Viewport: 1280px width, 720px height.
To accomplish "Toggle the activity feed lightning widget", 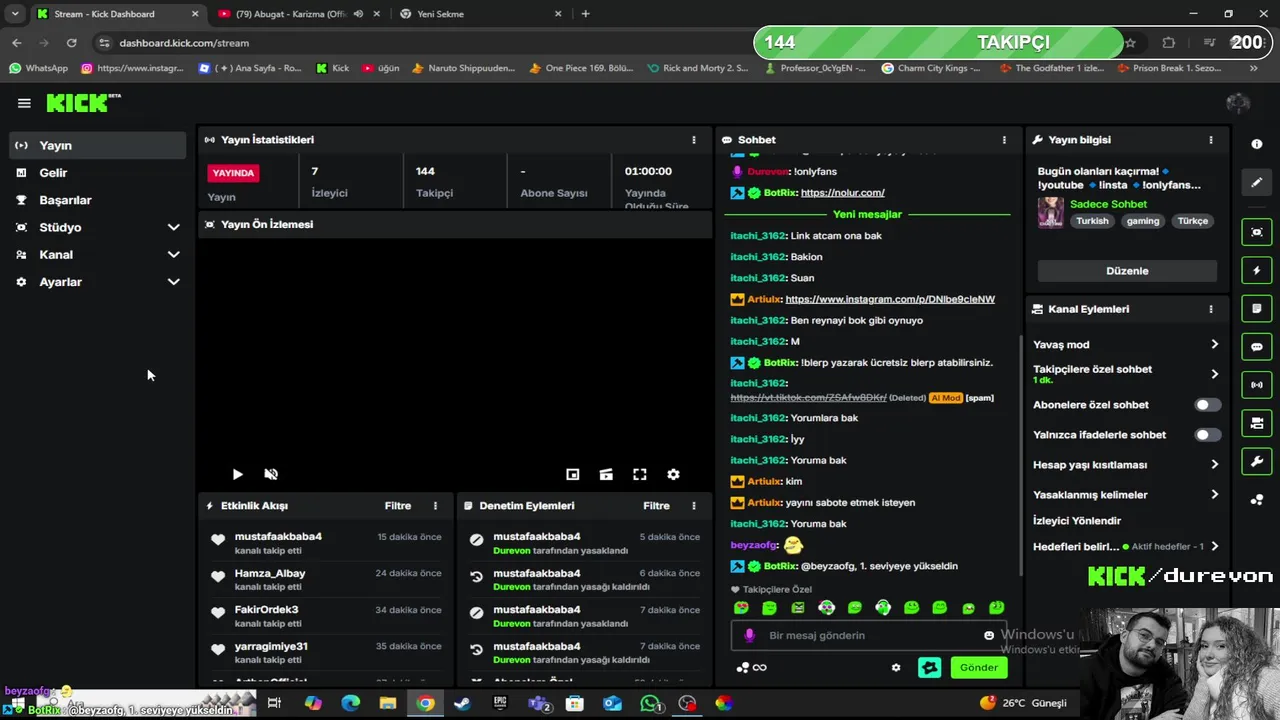I will pyautogui.click(x=1257, y=271).
